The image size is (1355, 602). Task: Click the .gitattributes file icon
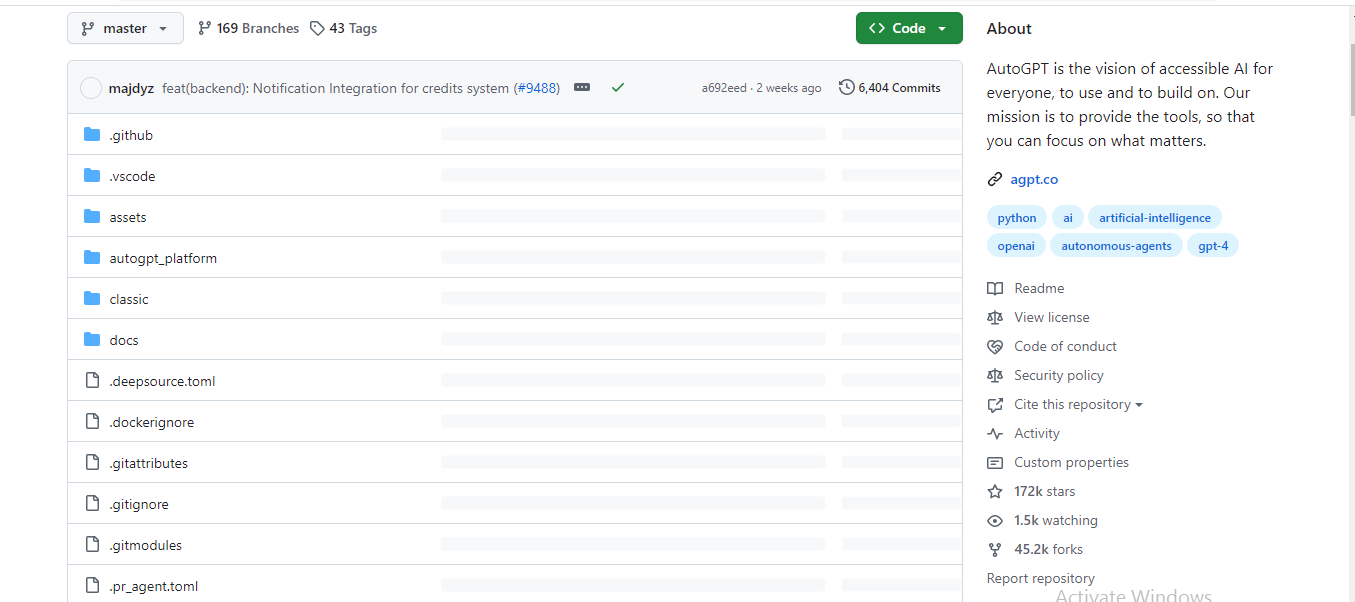click(x=92, y=463)
